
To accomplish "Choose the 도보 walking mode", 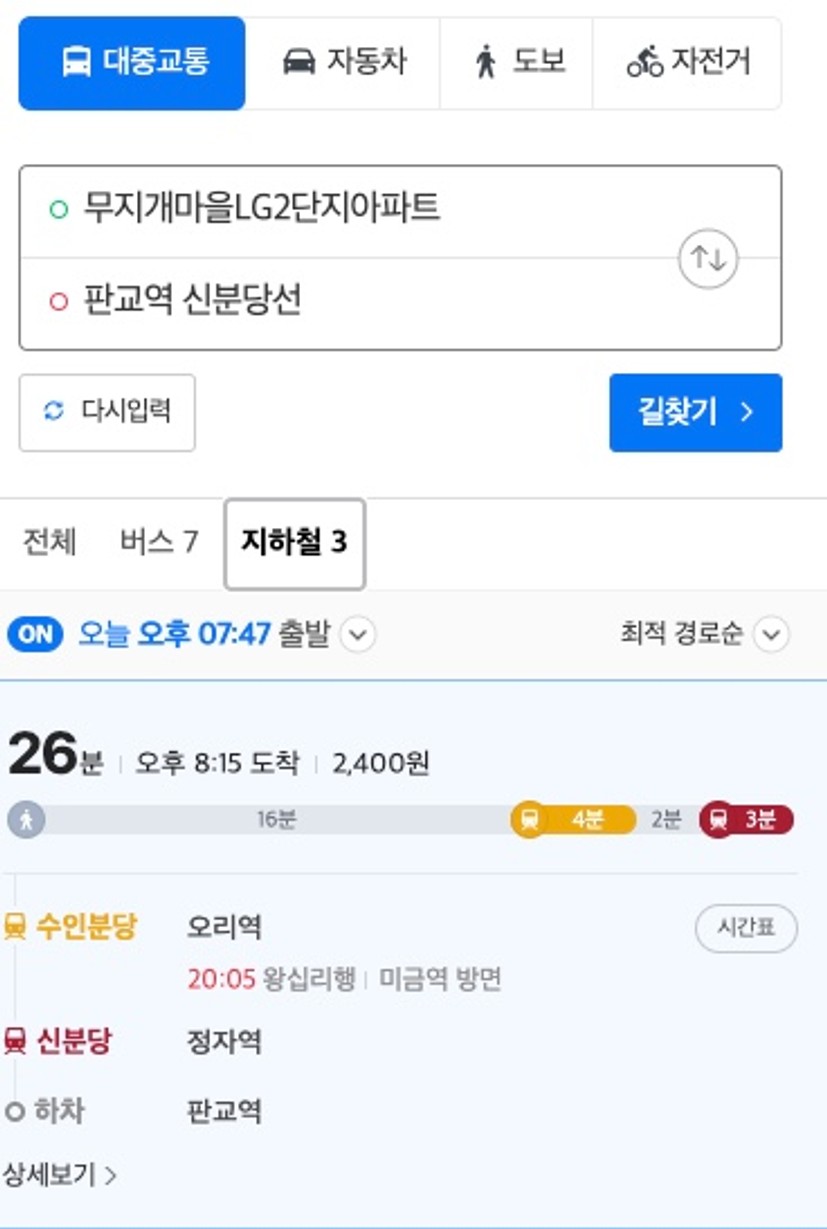I will (x=517, y=62).
